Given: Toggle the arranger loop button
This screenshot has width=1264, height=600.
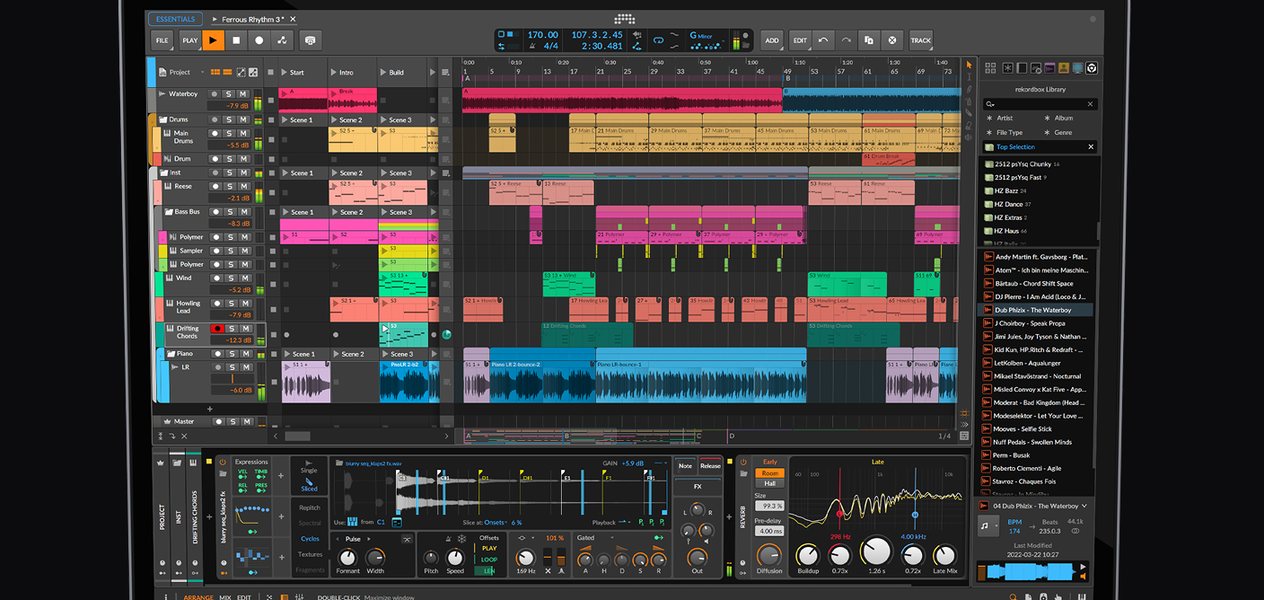Looking at the screenshot, I should click(x=659, y=40).
